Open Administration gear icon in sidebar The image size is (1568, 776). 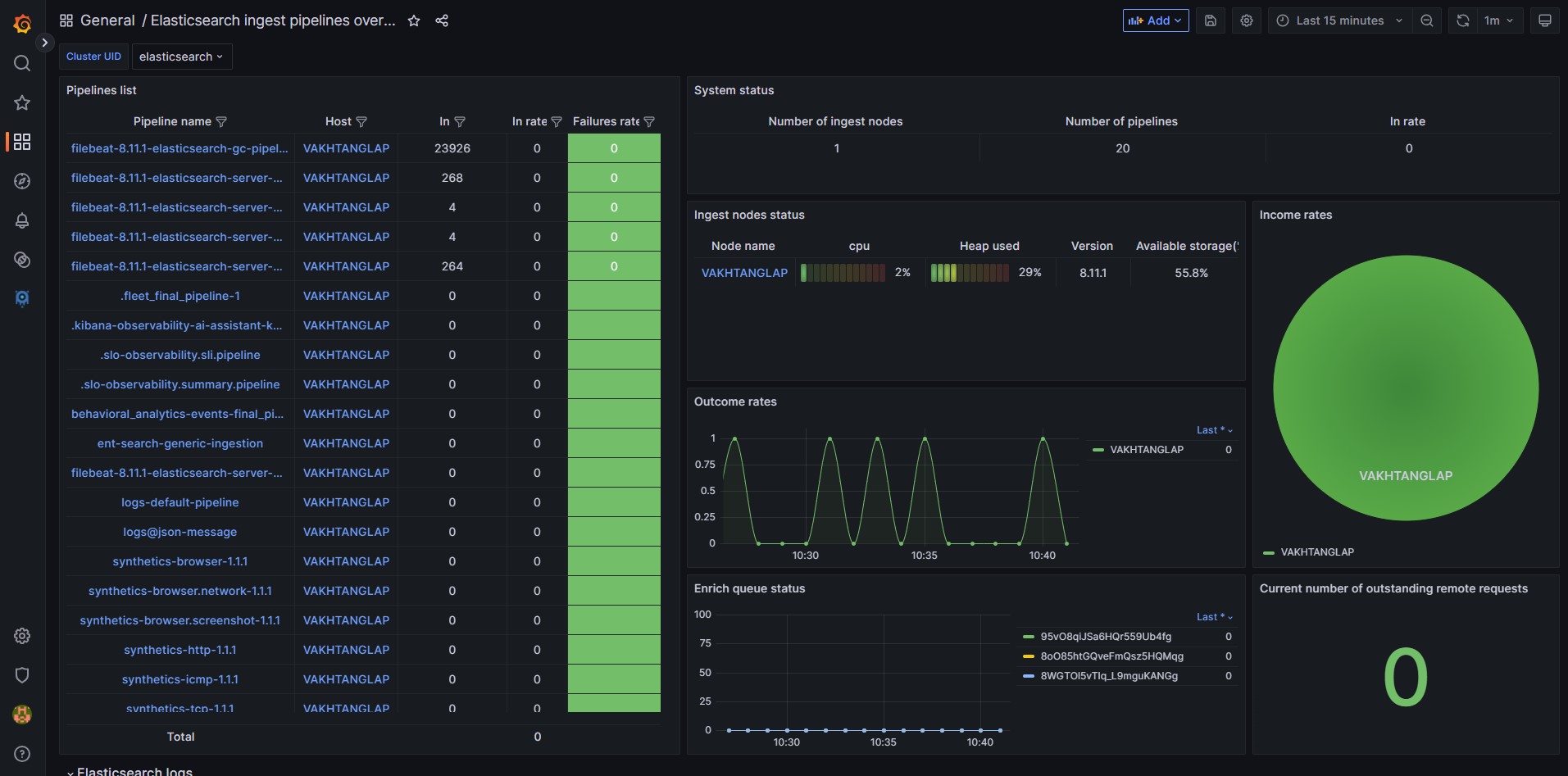pos(22,636)
